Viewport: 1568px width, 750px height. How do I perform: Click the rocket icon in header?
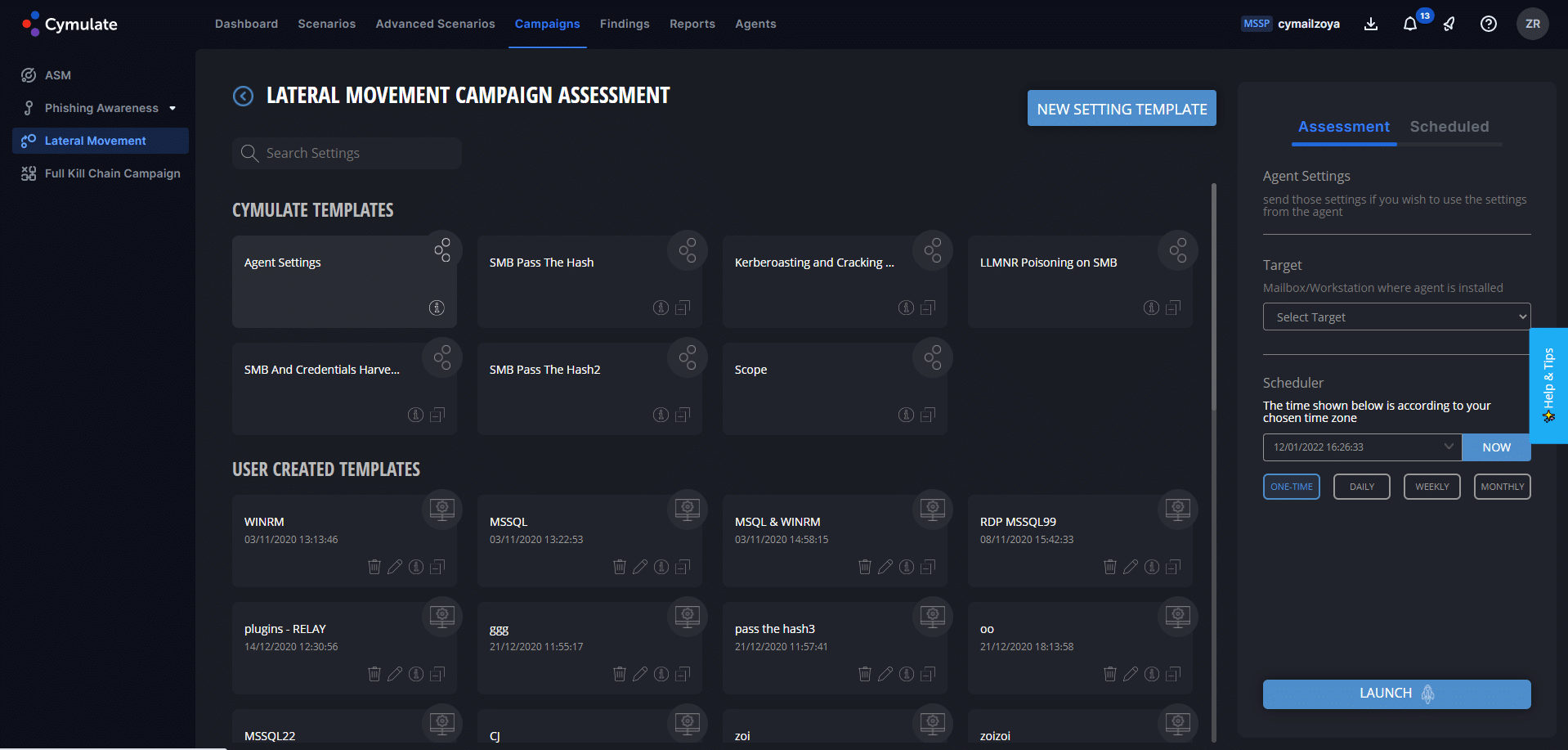[x=1449, y=24]
